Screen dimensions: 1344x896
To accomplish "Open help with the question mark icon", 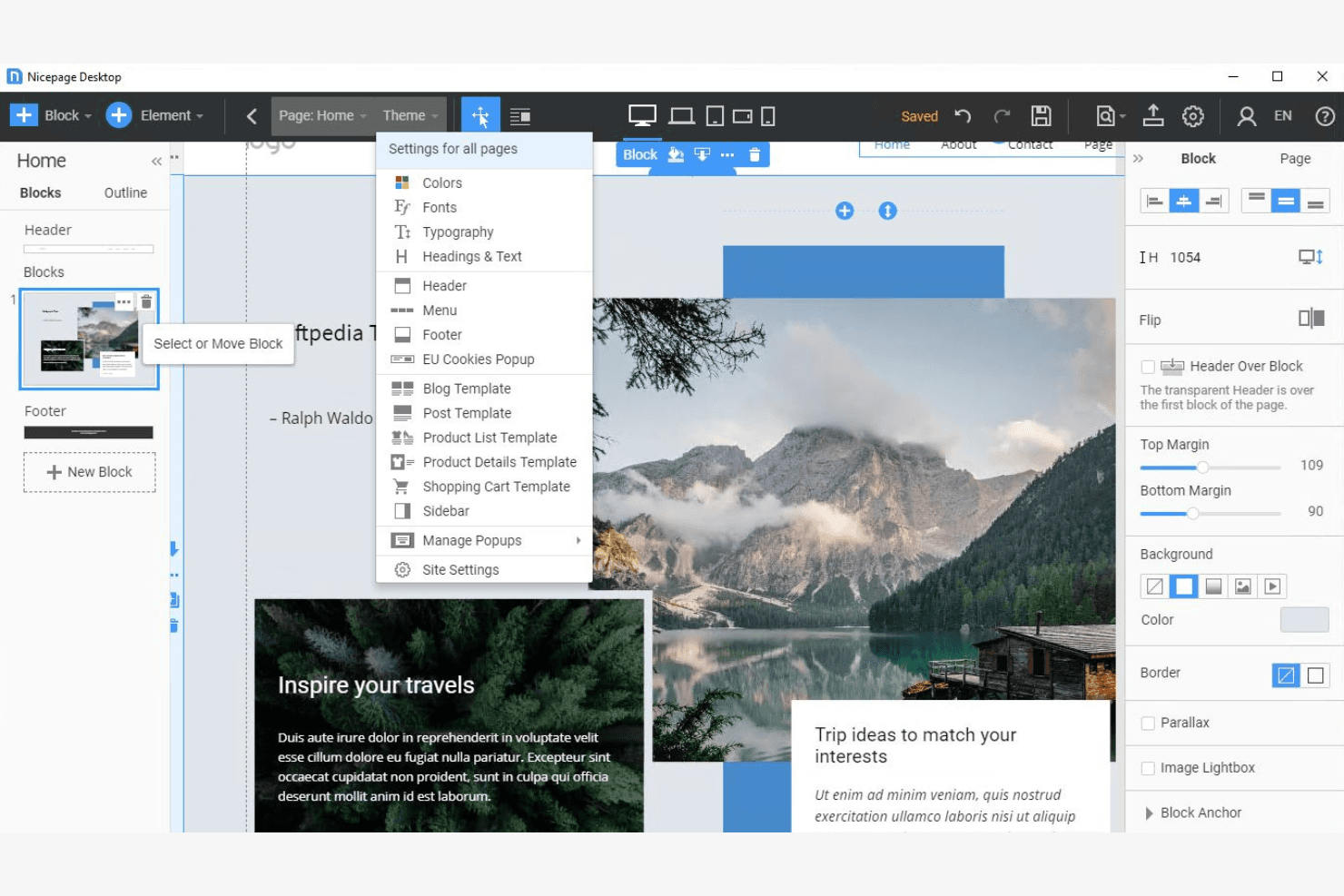I will [x=1325, y=116].
